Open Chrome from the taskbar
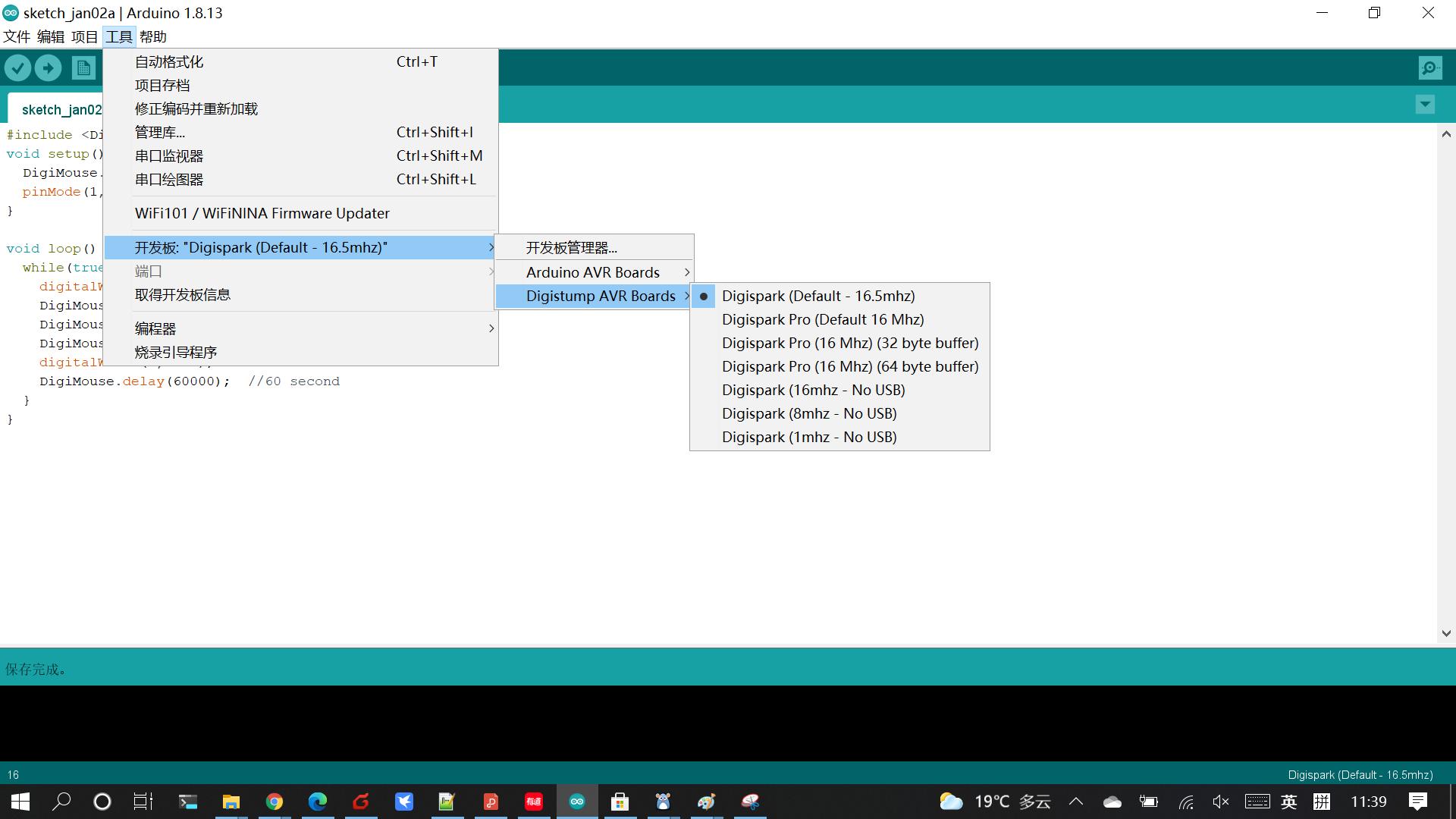This screenshot has height=819, width=1456. [275, 802]
